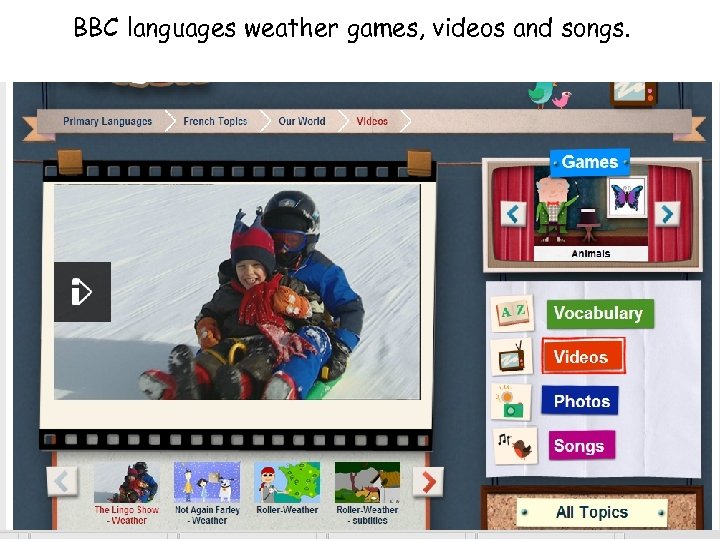Select Not Again Farley Weather thumbnail
720x540 pixels.
(x=207, y=482)
